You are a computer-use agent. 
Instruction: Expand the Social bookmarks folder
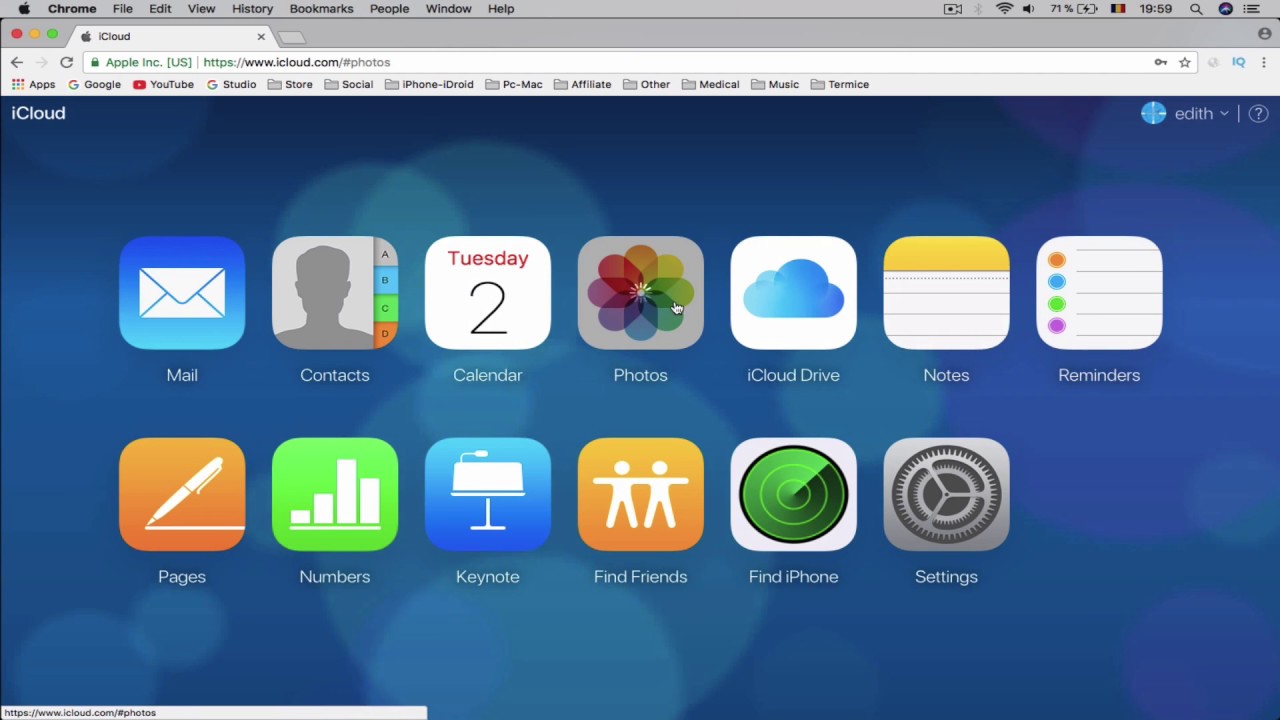(x=349, y=85)
